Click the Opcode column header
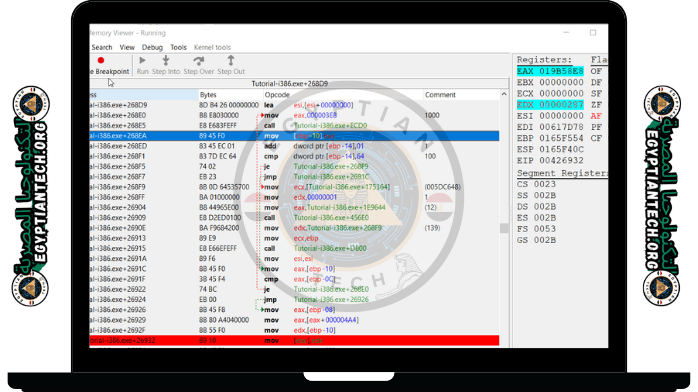 (x=343, y=95)
